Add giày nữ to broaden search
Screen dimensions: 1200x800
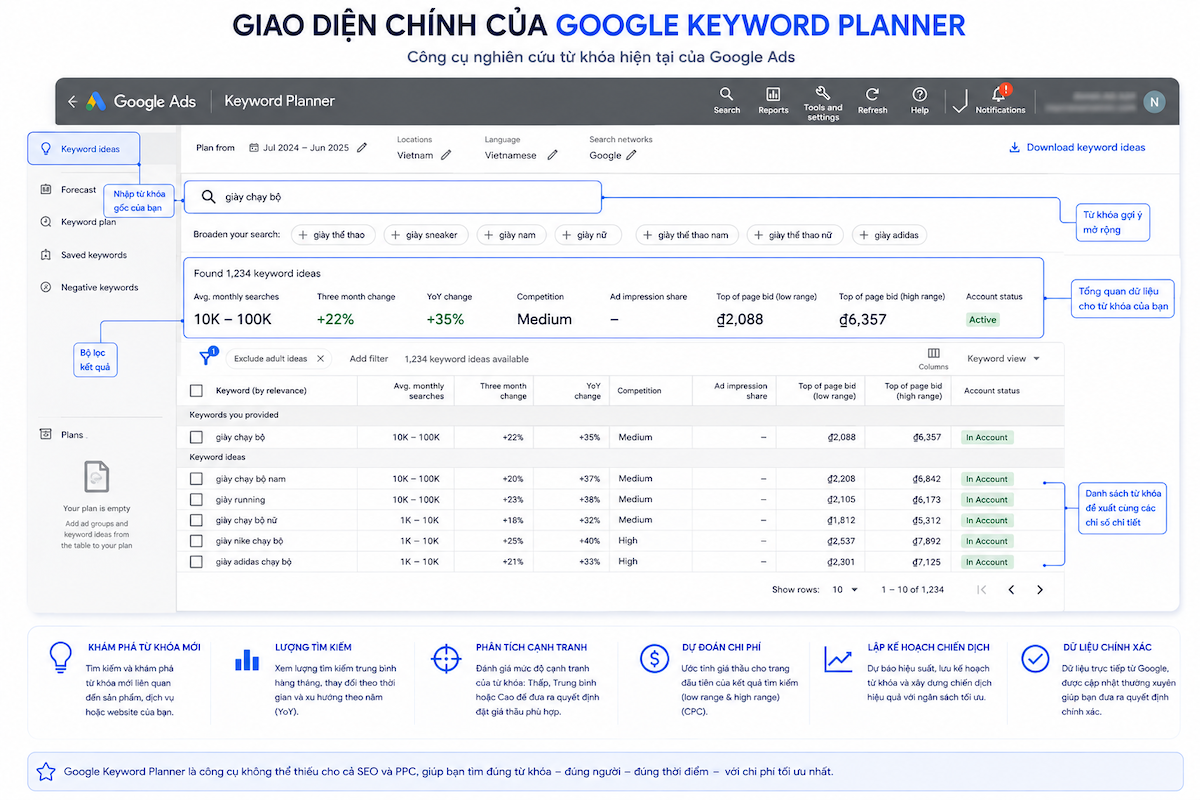tap(587, 235)
